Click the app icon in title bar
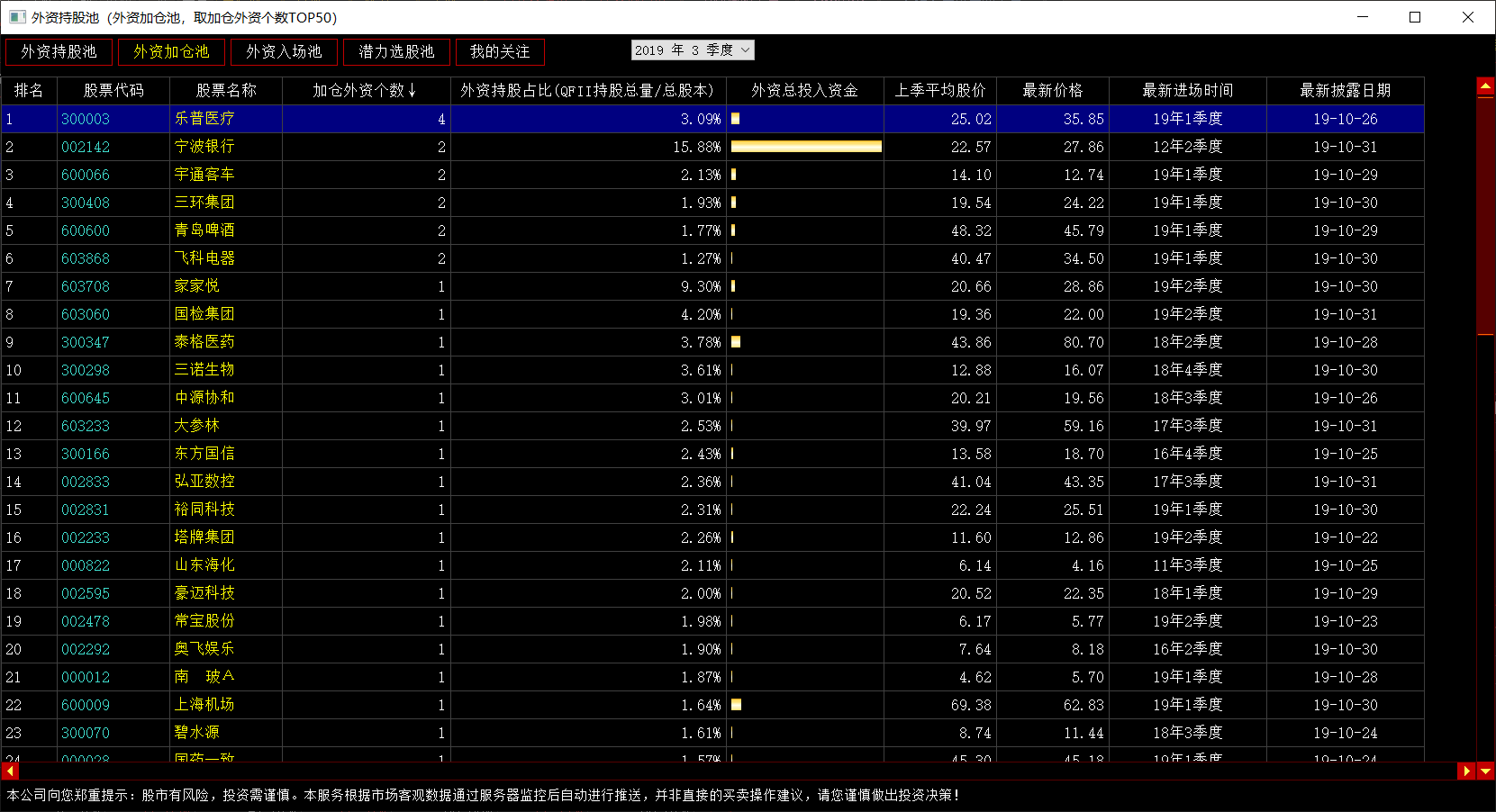1496x812 pixels. pos(17,17)
